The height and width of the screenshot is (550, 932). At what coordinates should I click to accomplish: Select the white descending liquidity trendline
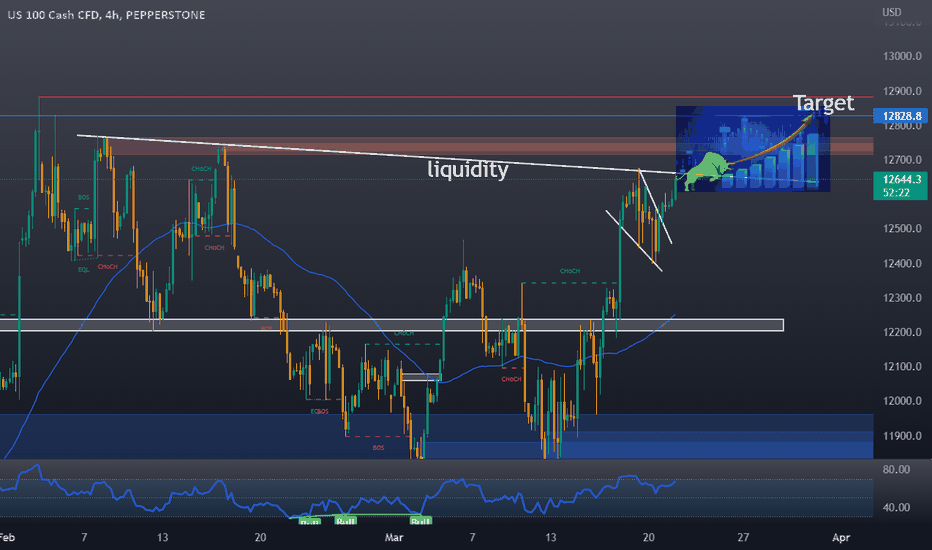tap(377, 155)
